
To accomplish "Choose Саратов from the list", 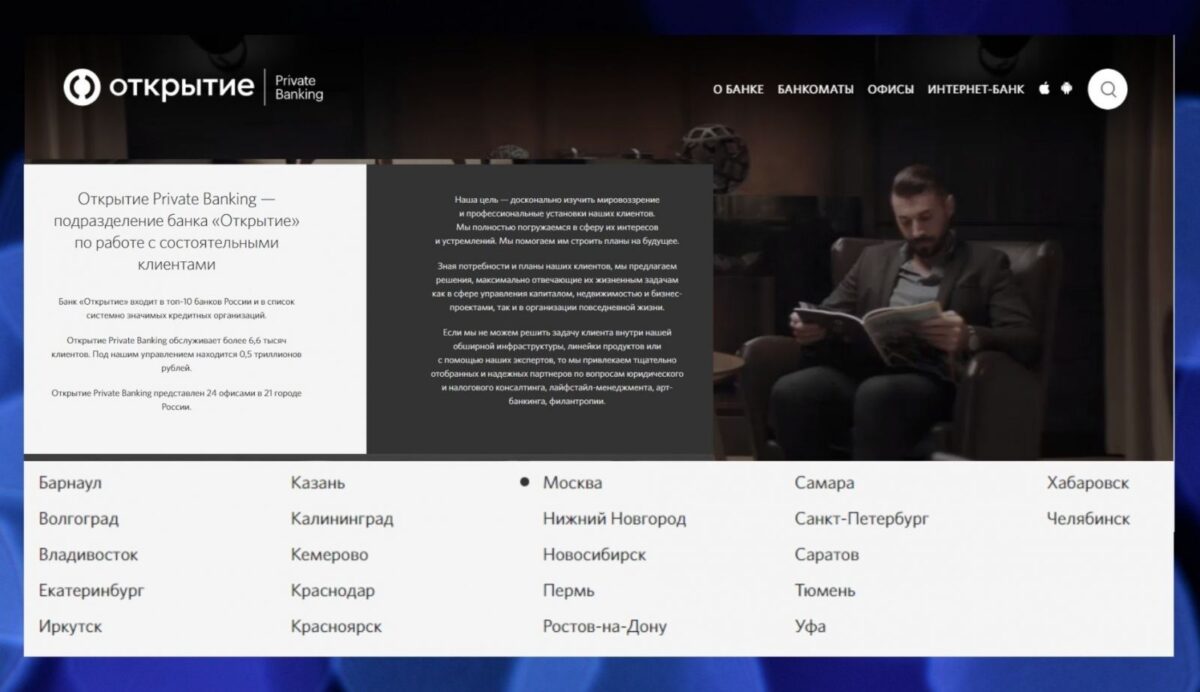I will pos(826,555).
